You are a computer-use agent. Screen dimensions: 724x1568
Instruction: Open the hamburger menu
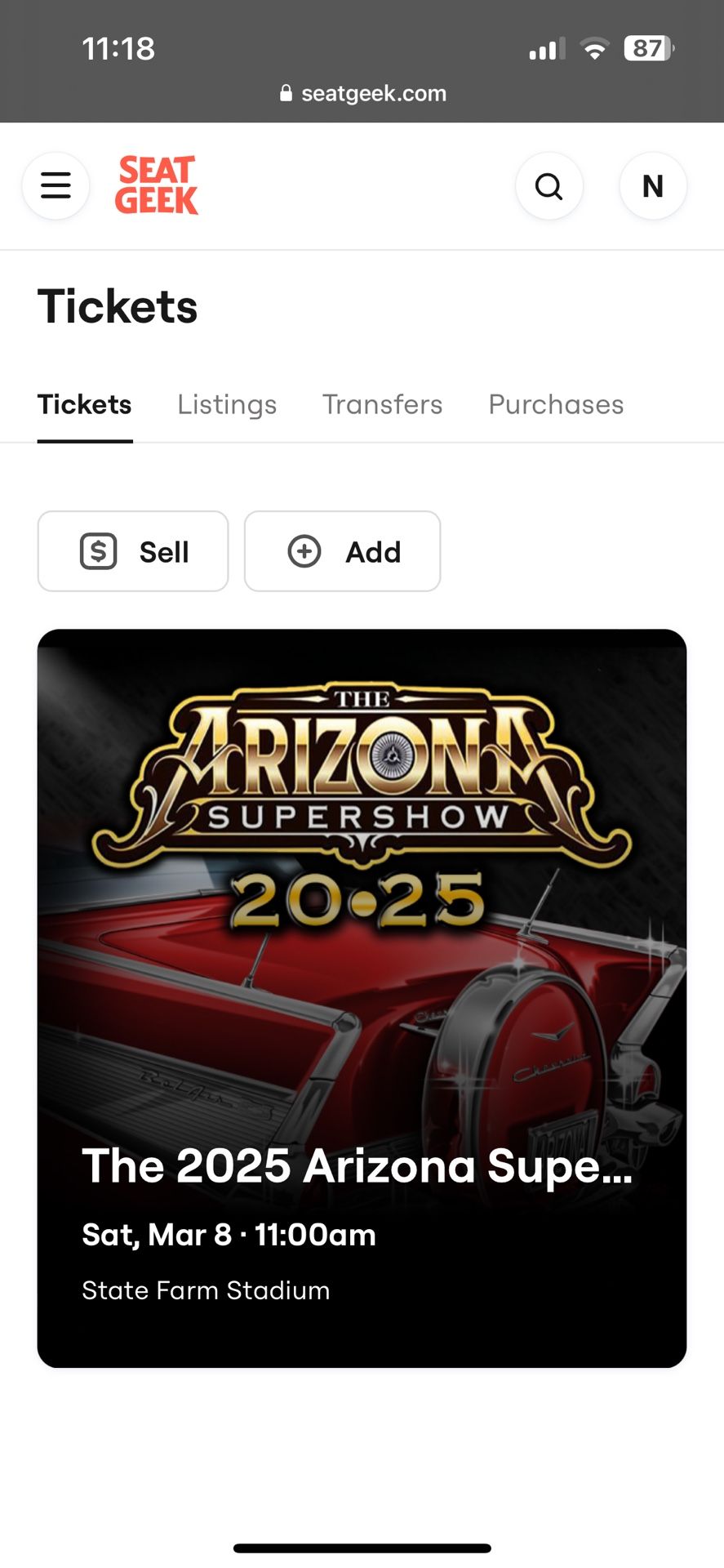click(x=56, y=186)
